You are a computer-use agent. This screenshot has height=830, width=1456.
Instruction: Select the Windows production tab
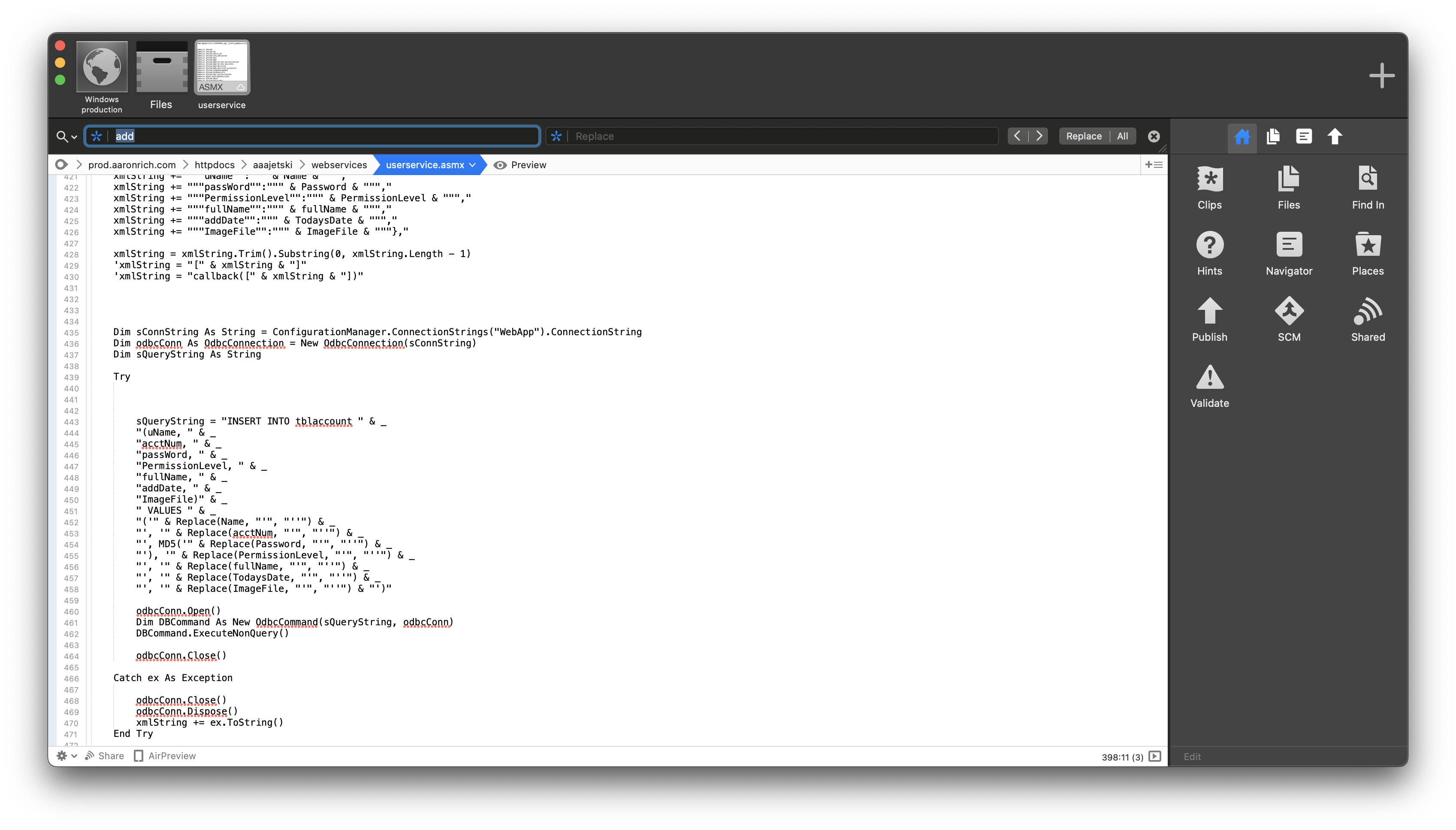pyautogui.click(x=102, y=75)
